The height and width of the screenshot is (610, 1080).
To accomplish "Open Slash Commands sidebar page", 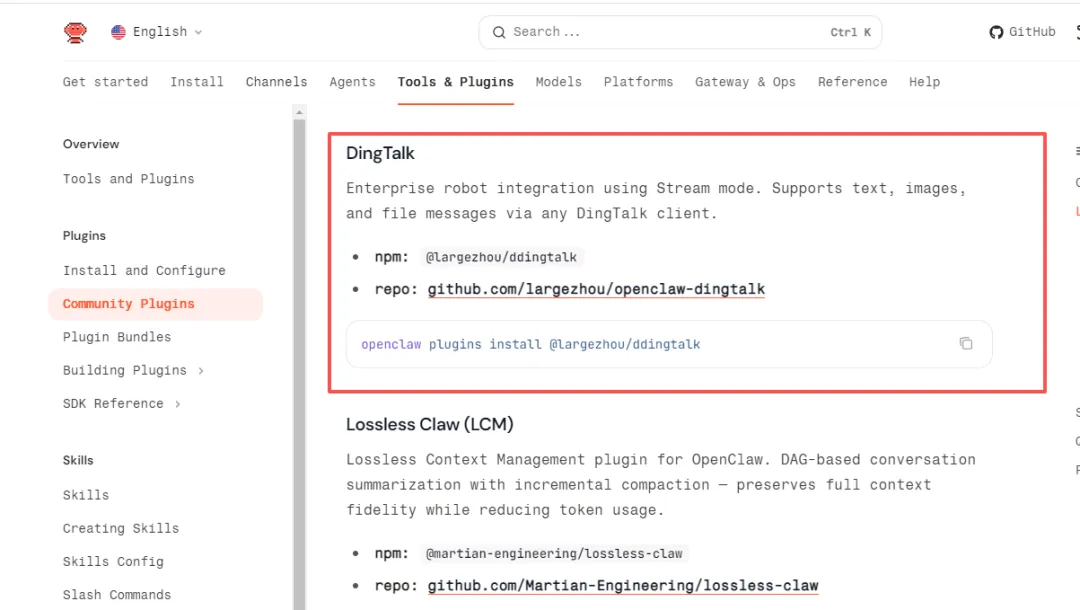I will click(x=117, y=595).
